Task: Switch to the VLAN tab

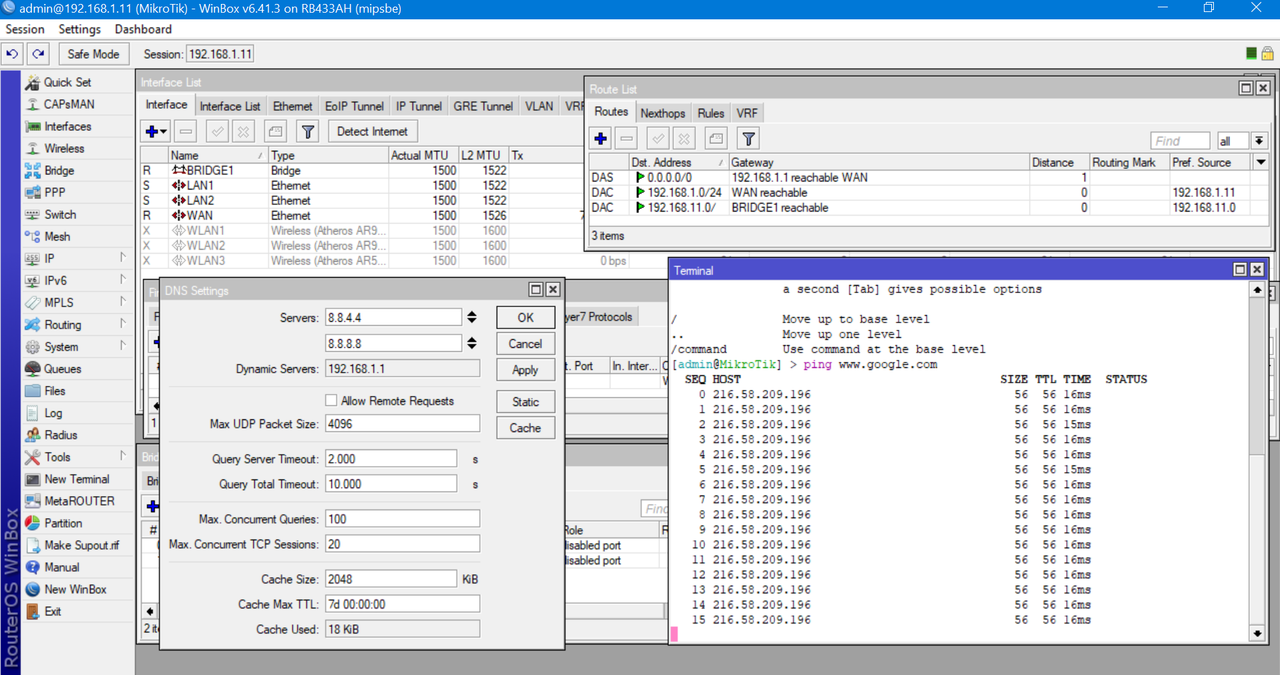Action: coord(539,106)
